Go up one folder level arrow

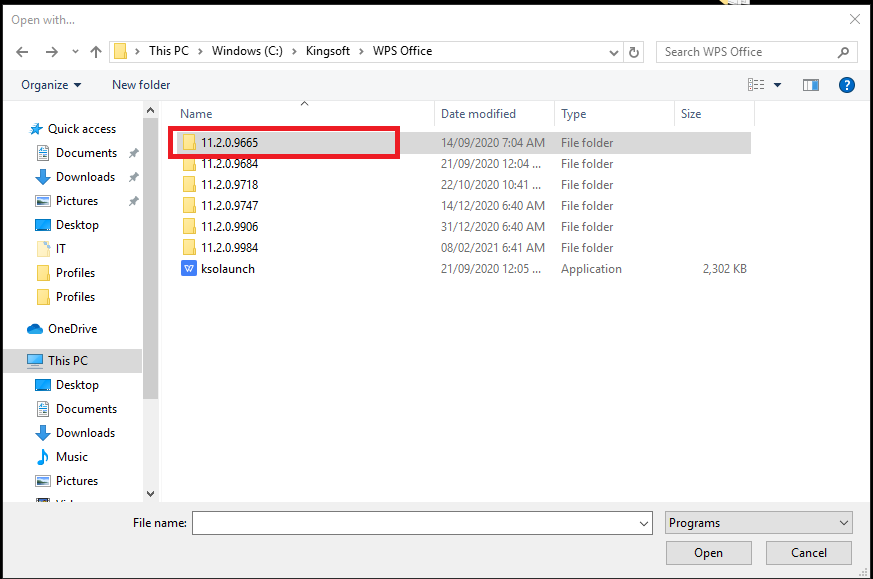click(96, 52)
